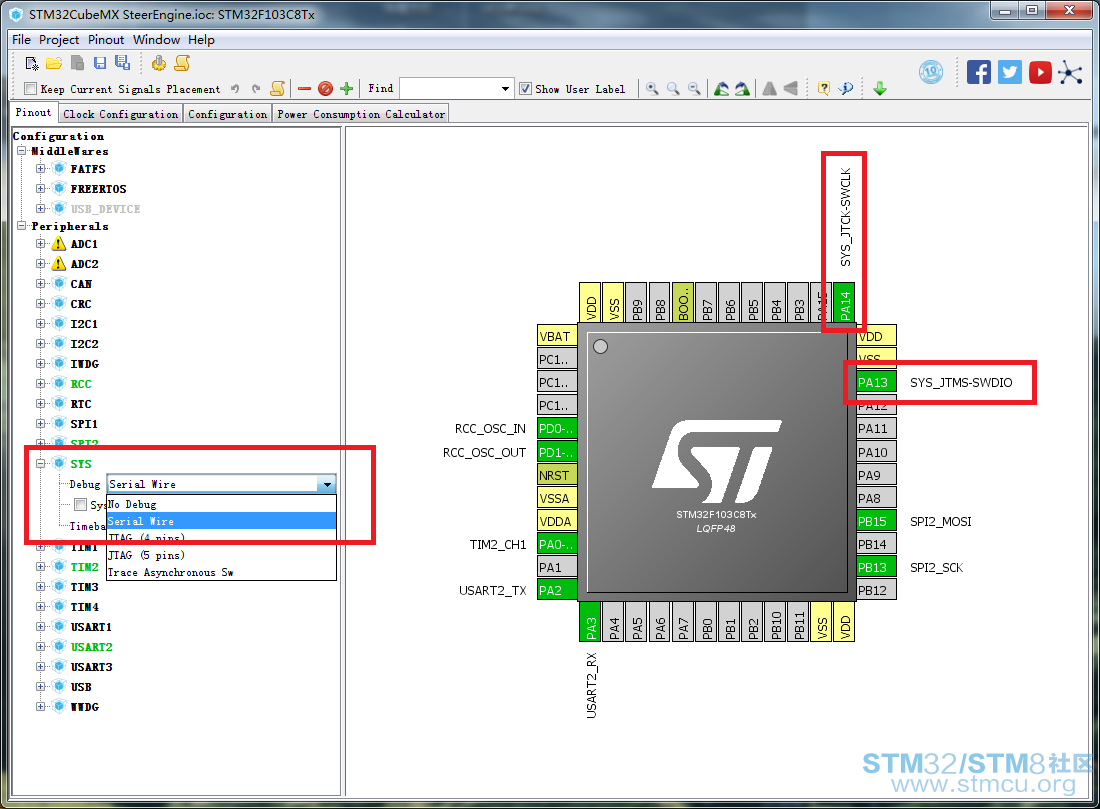Click the New Project toolbar icon
Viewport: 1100px width, 809px height.
point(32,64)
